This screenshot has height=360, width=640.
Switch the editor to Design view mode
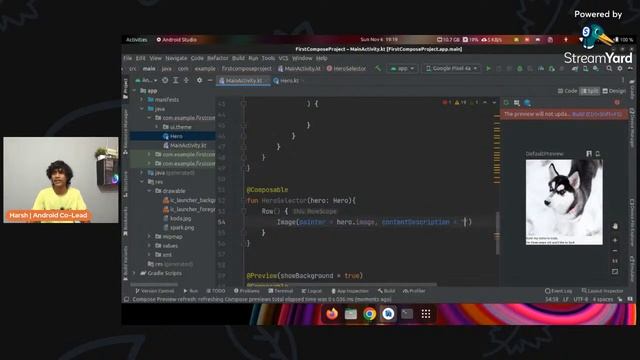[614, 91]
